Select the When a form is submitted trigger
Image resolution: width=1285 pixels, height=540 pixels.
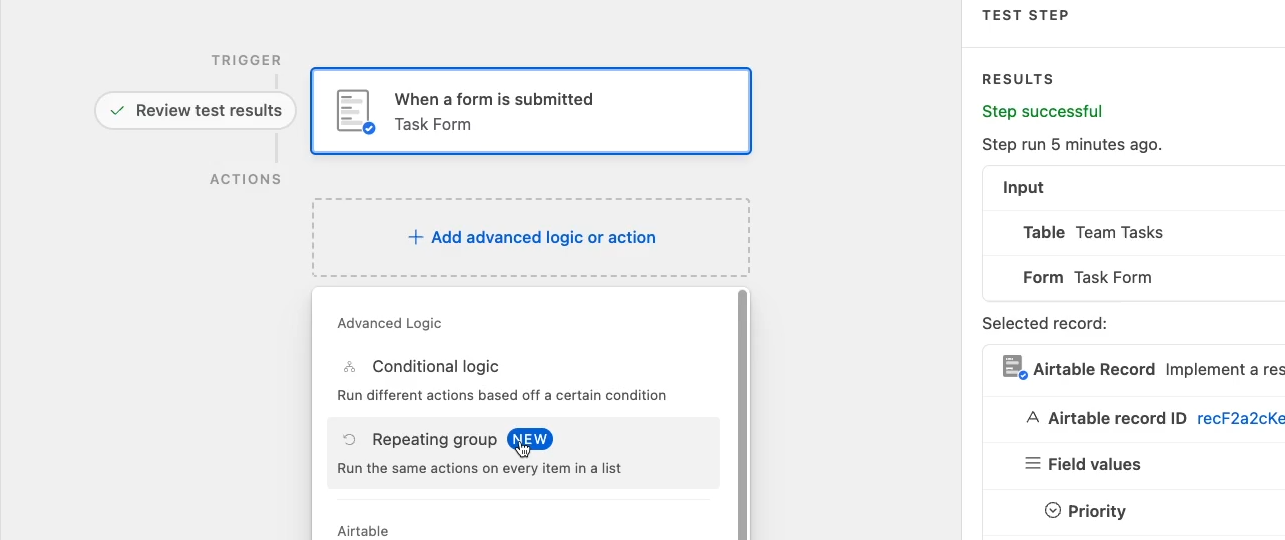pos(531,111)
